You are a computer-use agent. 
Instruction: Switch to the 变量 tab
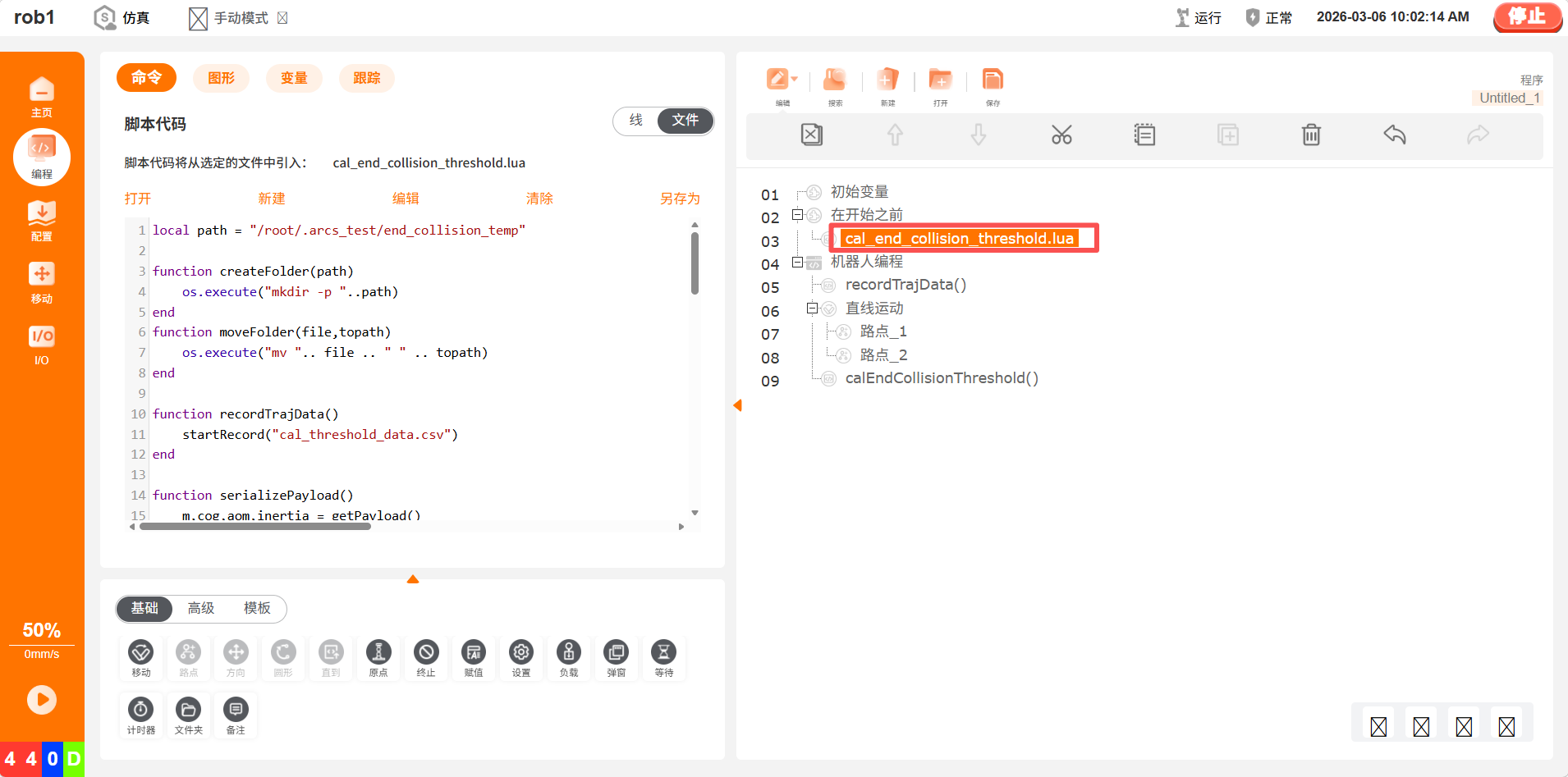294,78
